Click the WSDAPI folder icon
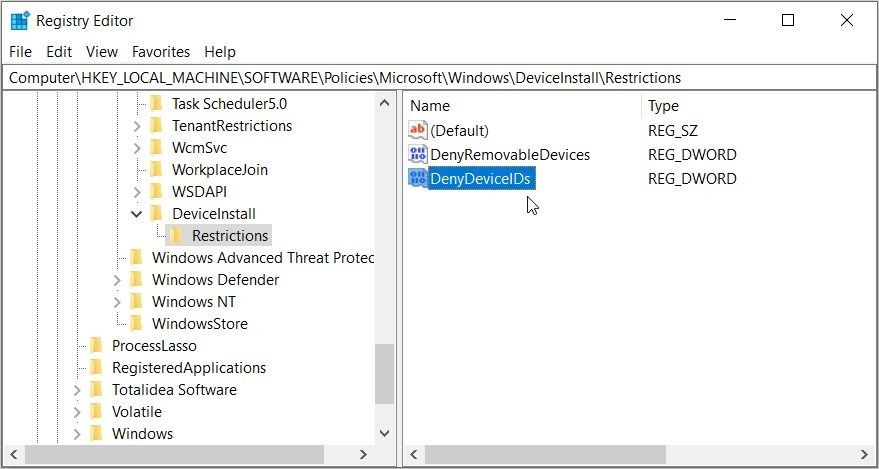Image resolution: width=879 pixels, height=469 pixels. (x=156, y=192)
